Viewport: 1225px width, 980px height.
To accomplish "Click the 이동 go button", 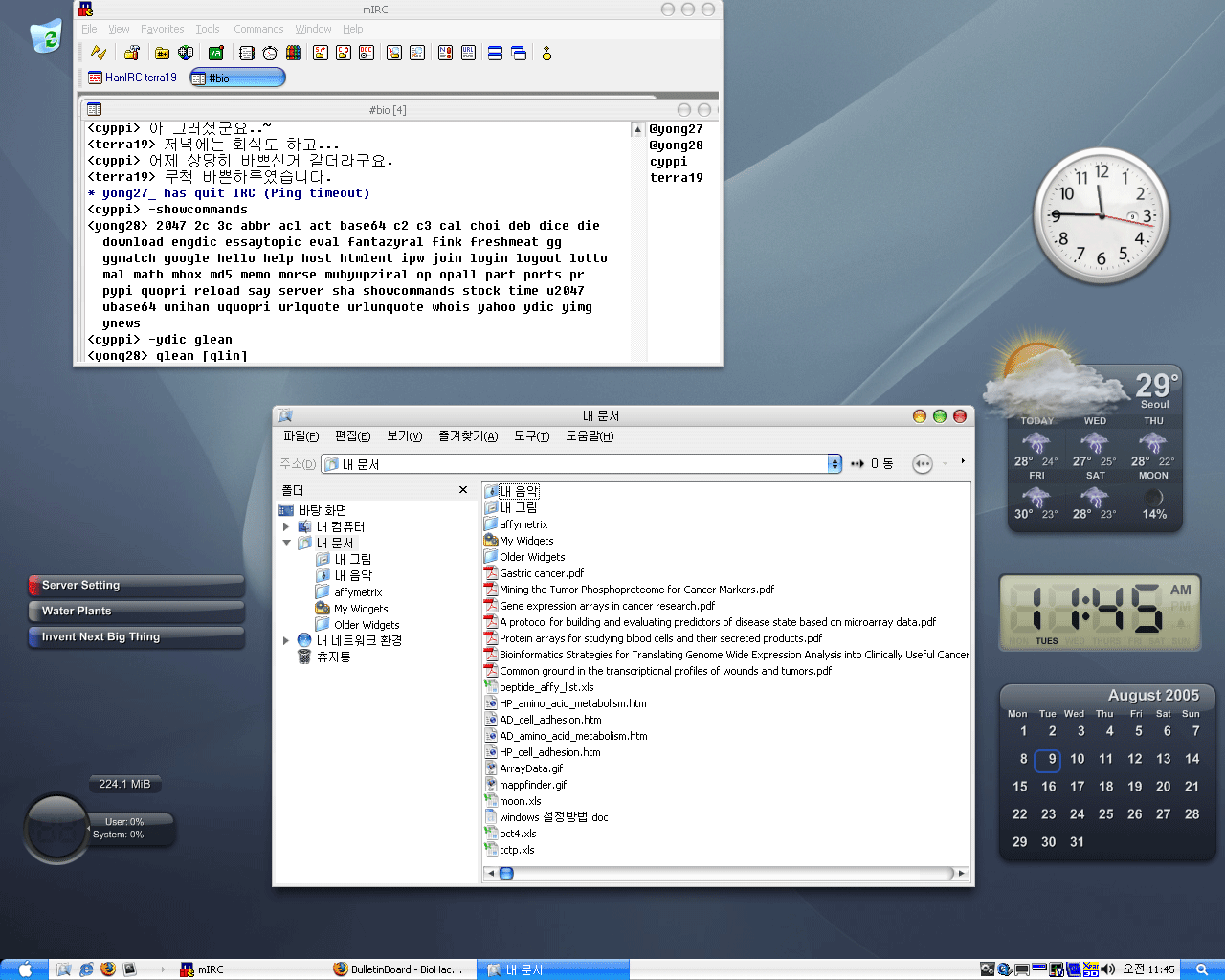I will coord(872,464).
